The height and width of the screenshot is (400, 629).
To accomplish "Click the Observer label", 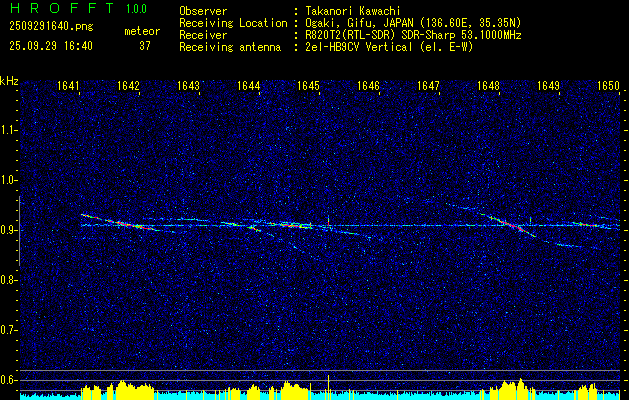I will (x=203, y=11).
